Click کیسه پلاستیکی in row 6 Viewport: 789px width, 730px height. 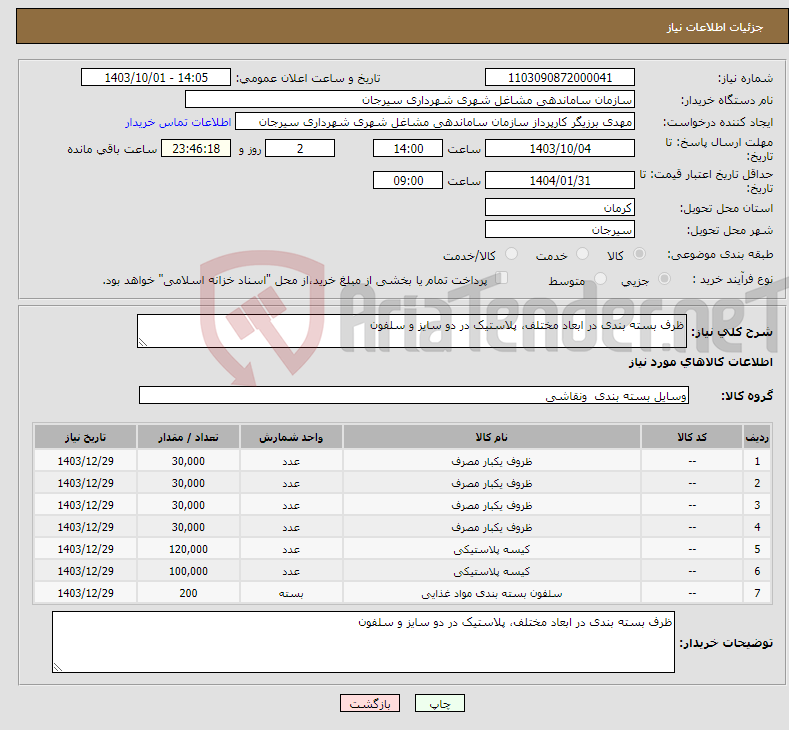492,572
